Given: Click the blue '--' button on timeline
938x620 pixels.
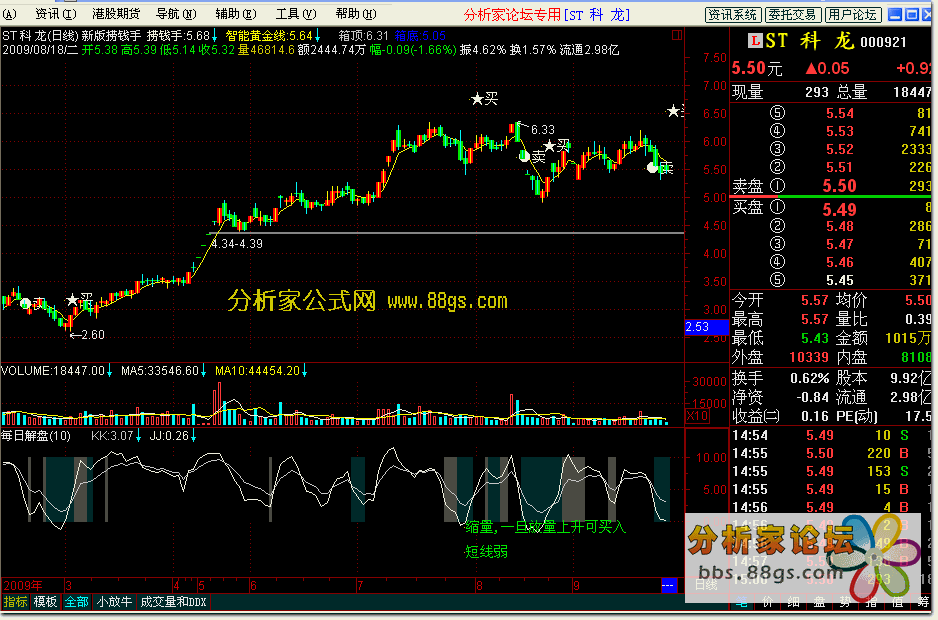Looking at the screenshot, I should click(668, 585).
